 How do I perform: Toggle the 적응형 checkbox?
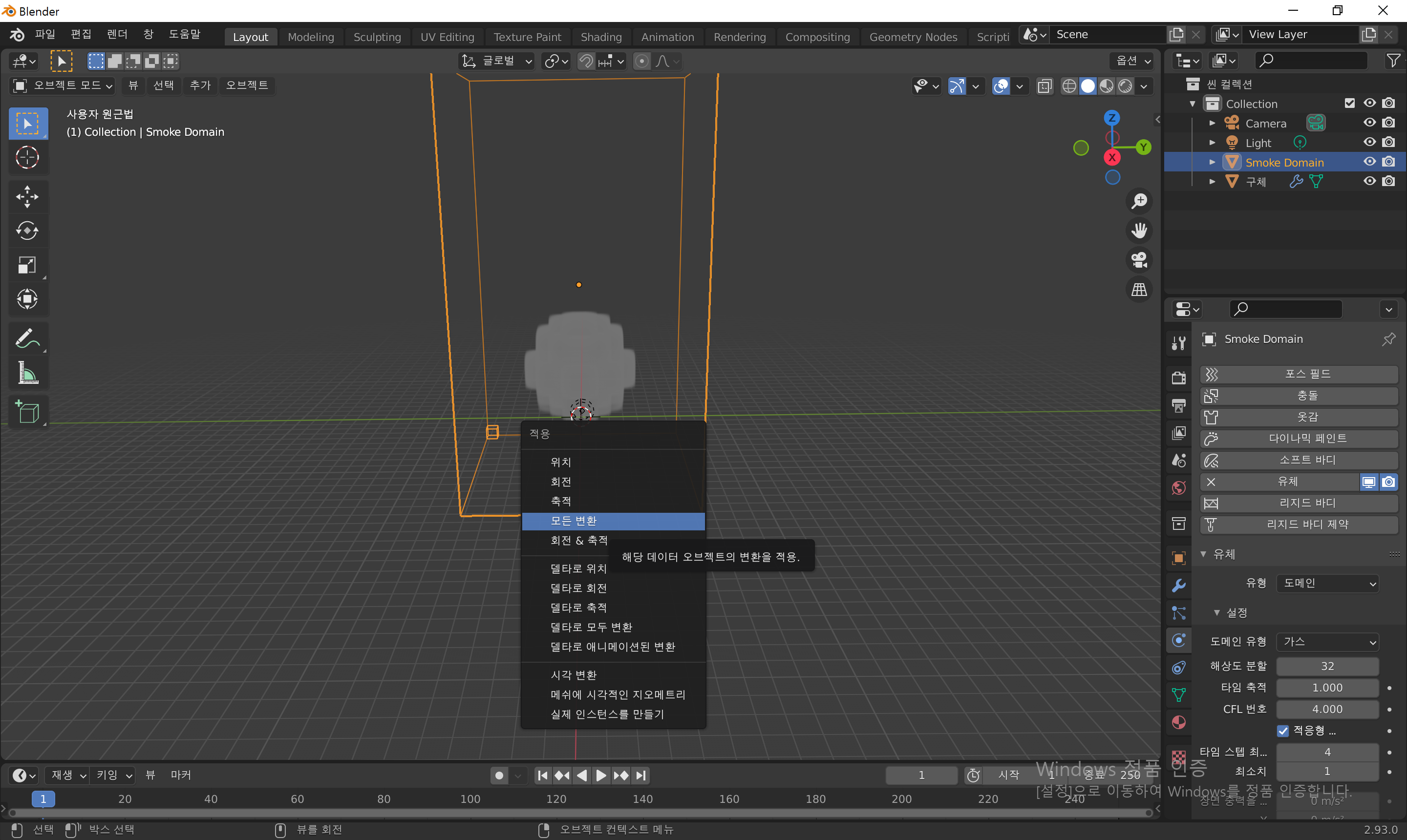click(x=1283, y=731)
